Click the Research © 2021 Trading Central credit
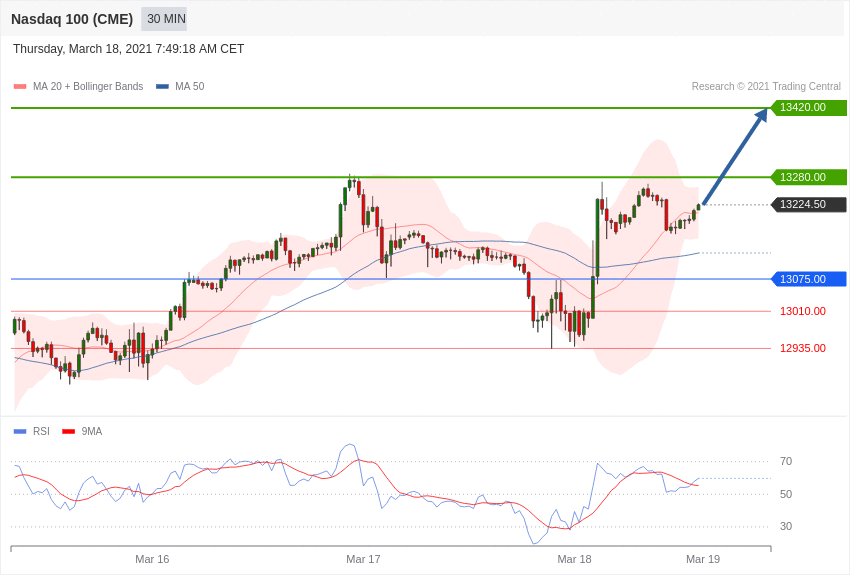The width and height of the screenshot is (850, 576). coord(766,86)
